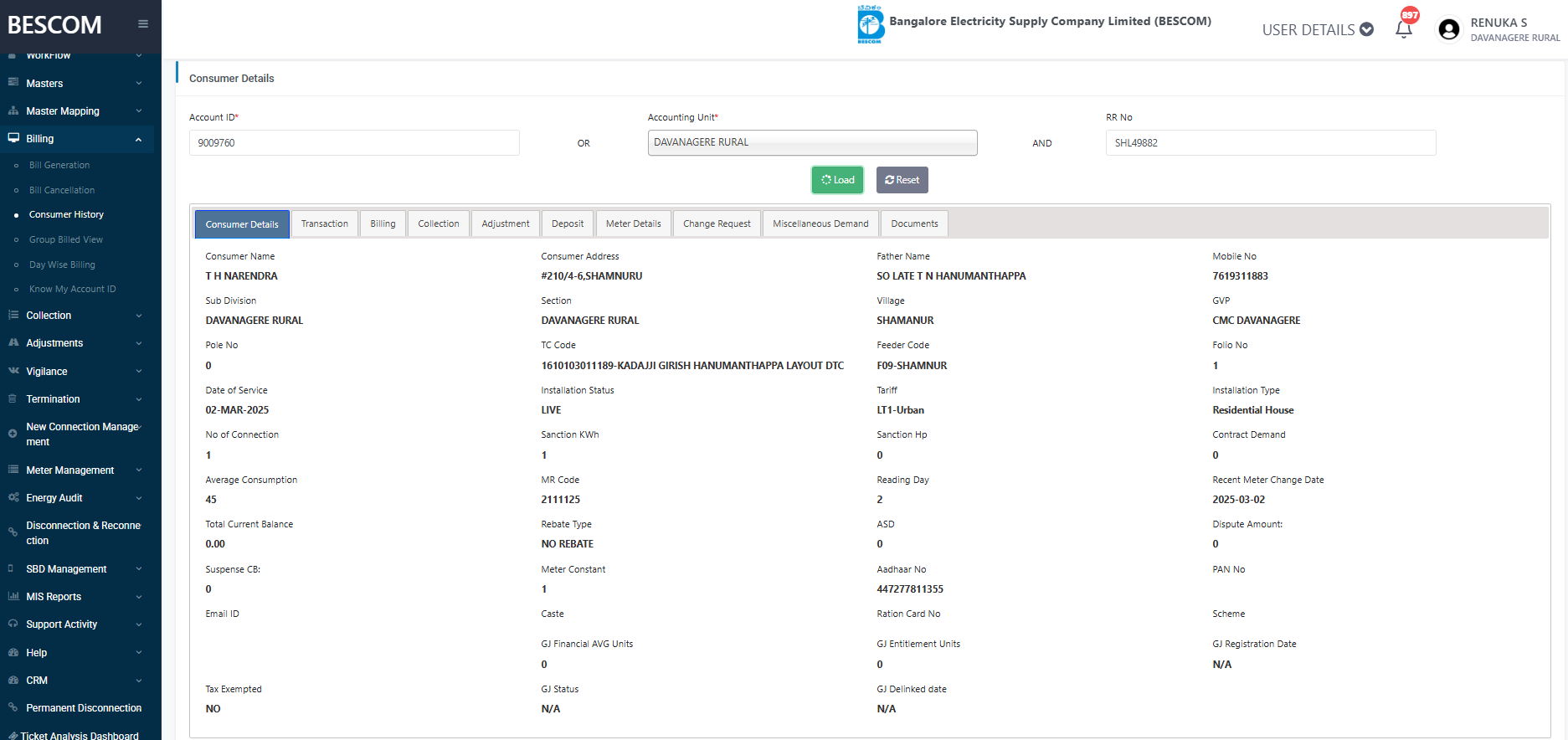The height and width of the screenshot is (740, 1568).
Task: Open Group Billed View submenu link
Action: (66, 239)
